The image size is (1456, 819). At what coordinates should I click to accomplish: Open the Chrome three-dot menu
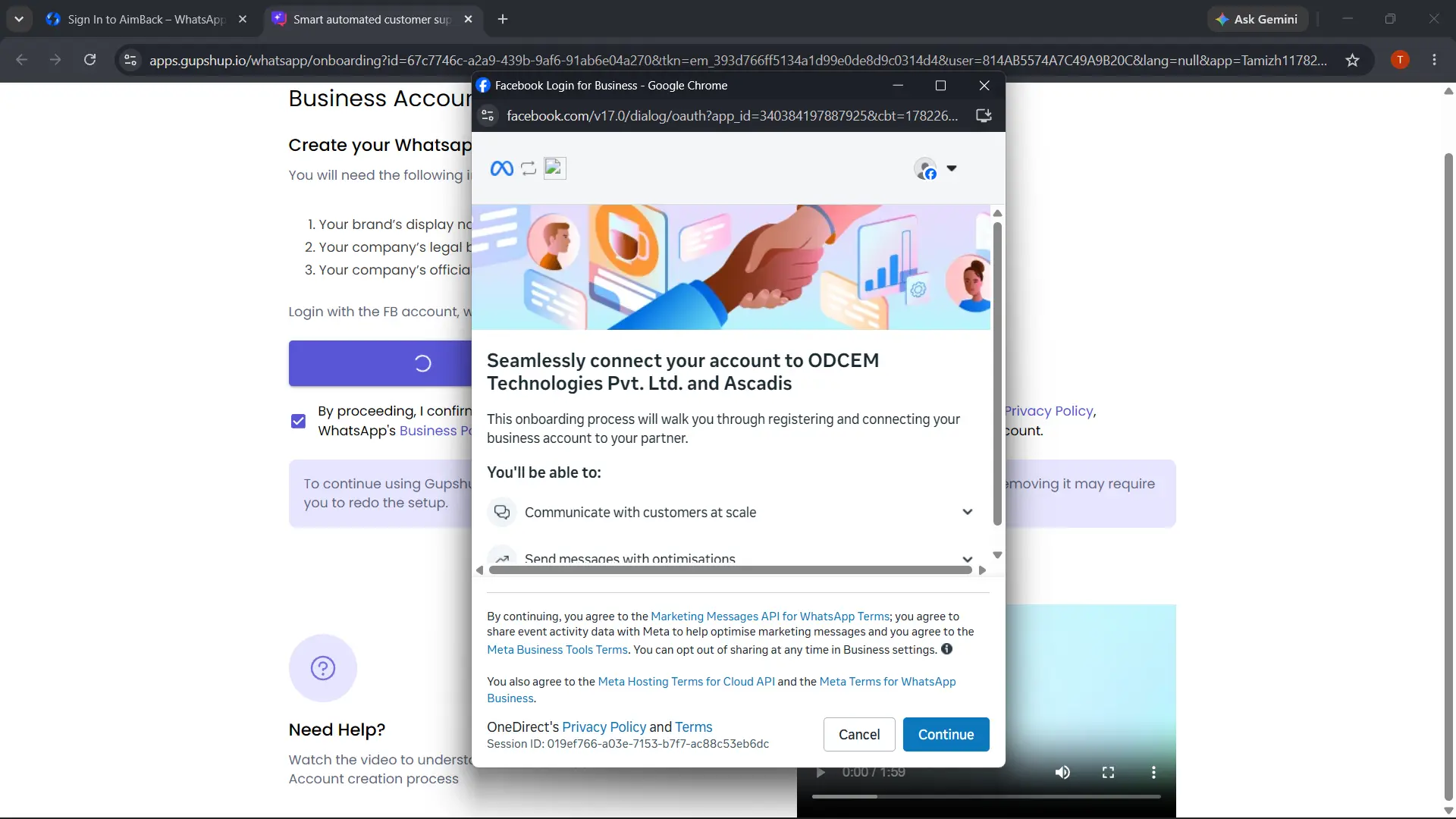[1434, 60]
